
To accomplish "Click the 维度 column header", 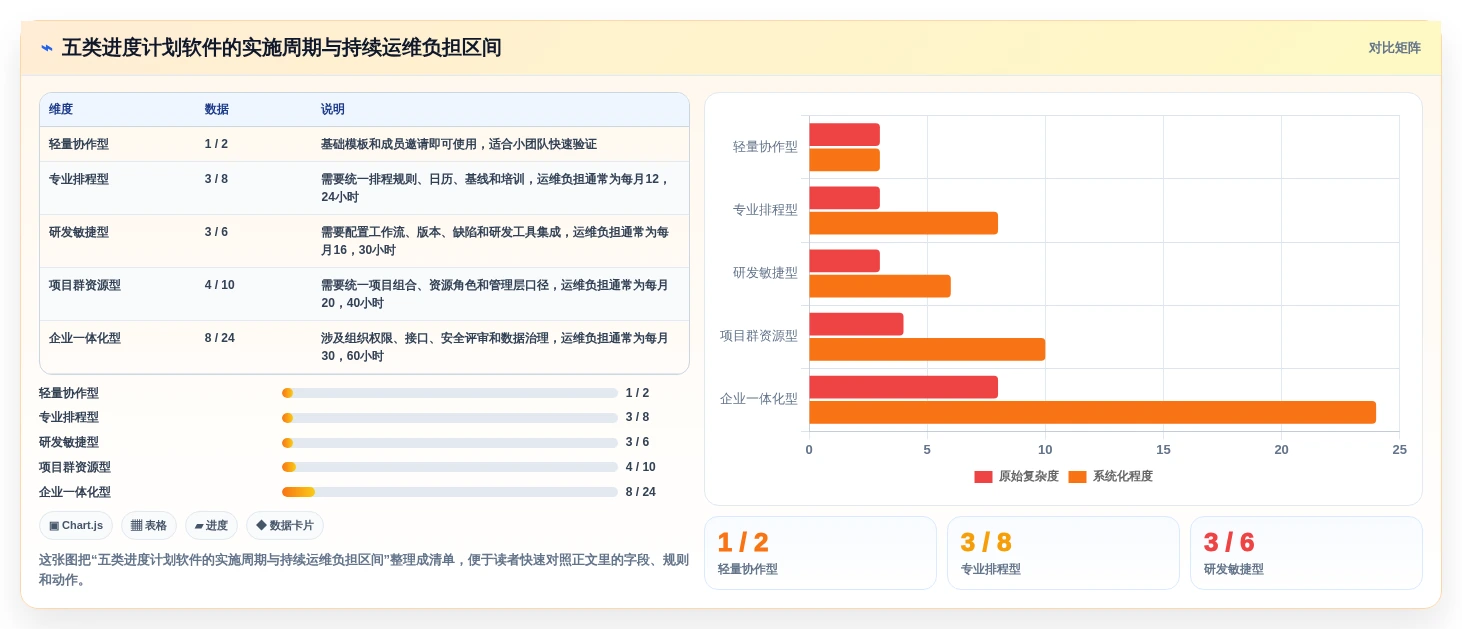I will coord(61,109).
